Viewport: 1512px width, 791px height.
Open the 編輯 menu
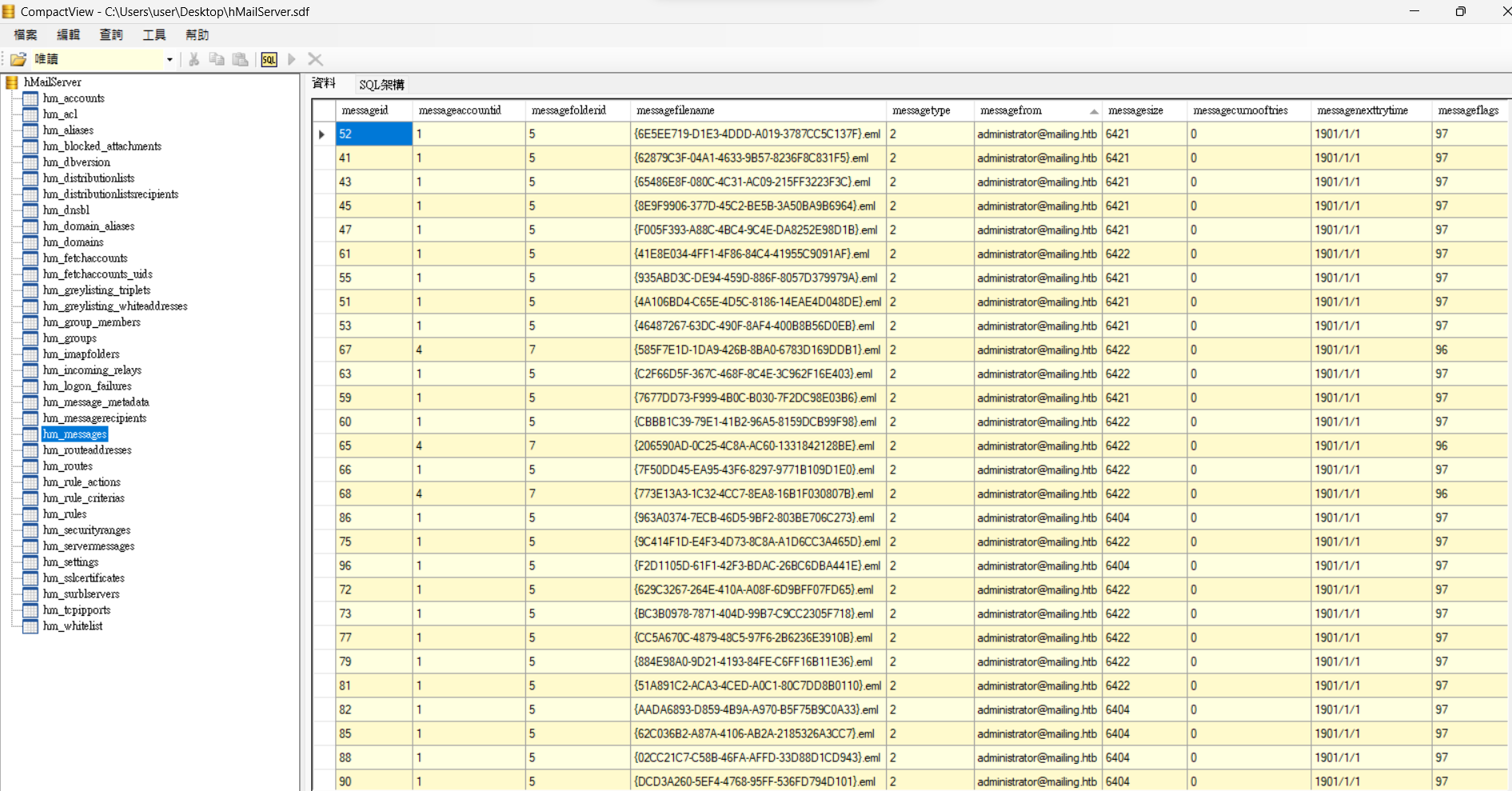68,35
